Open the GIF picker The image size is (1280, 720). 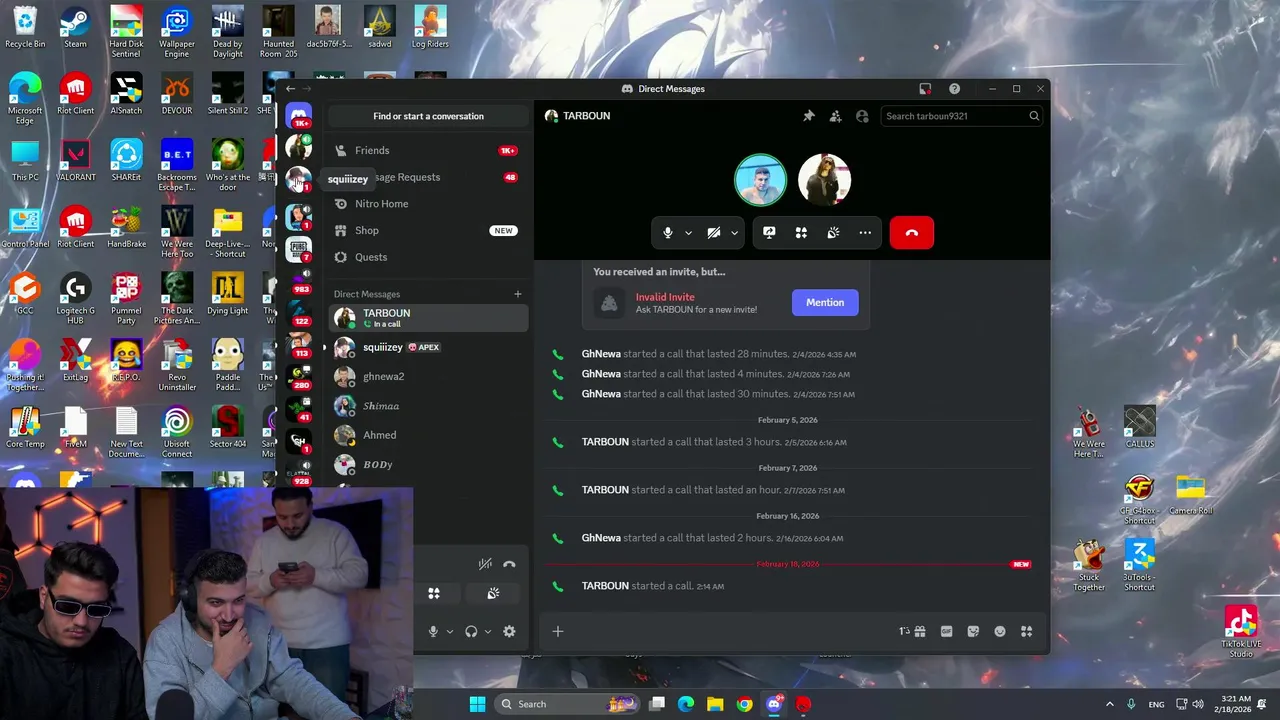tap(946, 632)
